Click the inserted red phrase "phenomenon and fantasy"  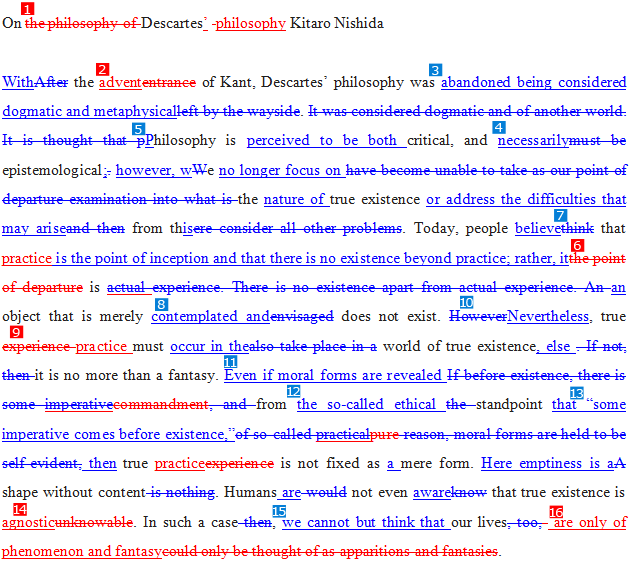pos(82,551)
